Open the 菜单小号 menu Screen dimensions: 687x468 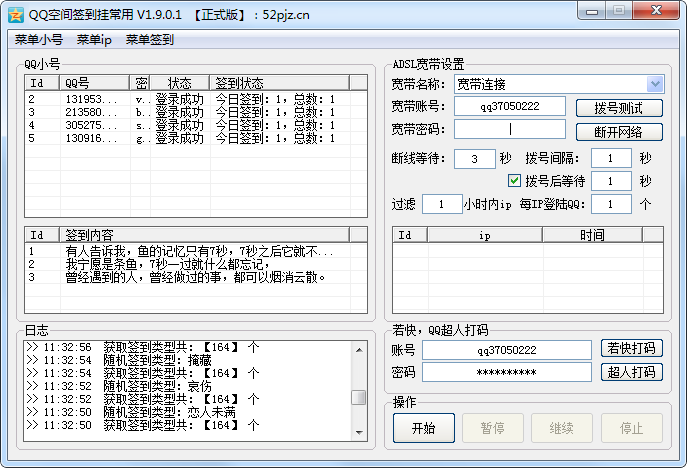point(39,40)
